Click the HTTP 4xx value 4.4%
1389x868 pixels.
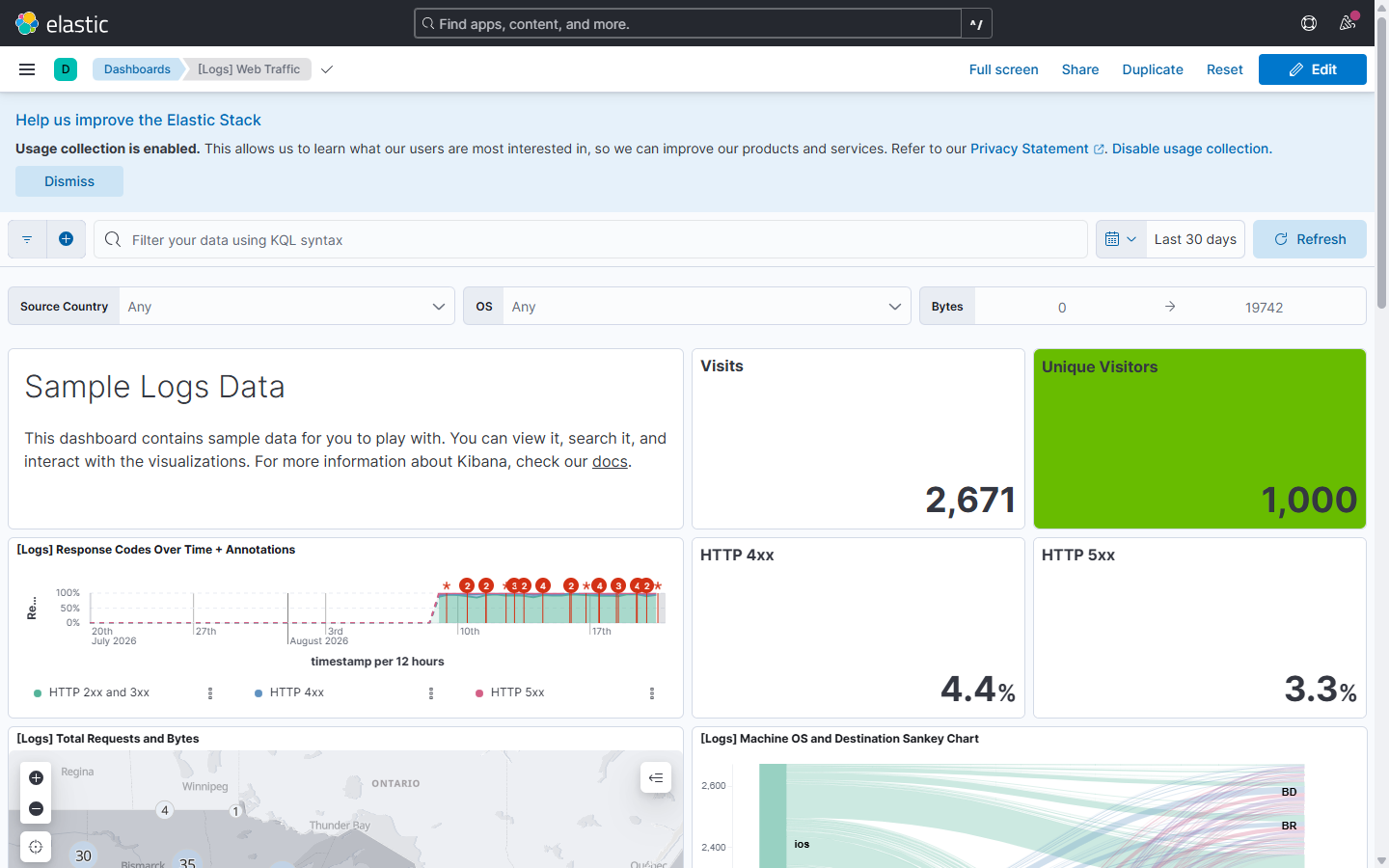pos(978,689)
